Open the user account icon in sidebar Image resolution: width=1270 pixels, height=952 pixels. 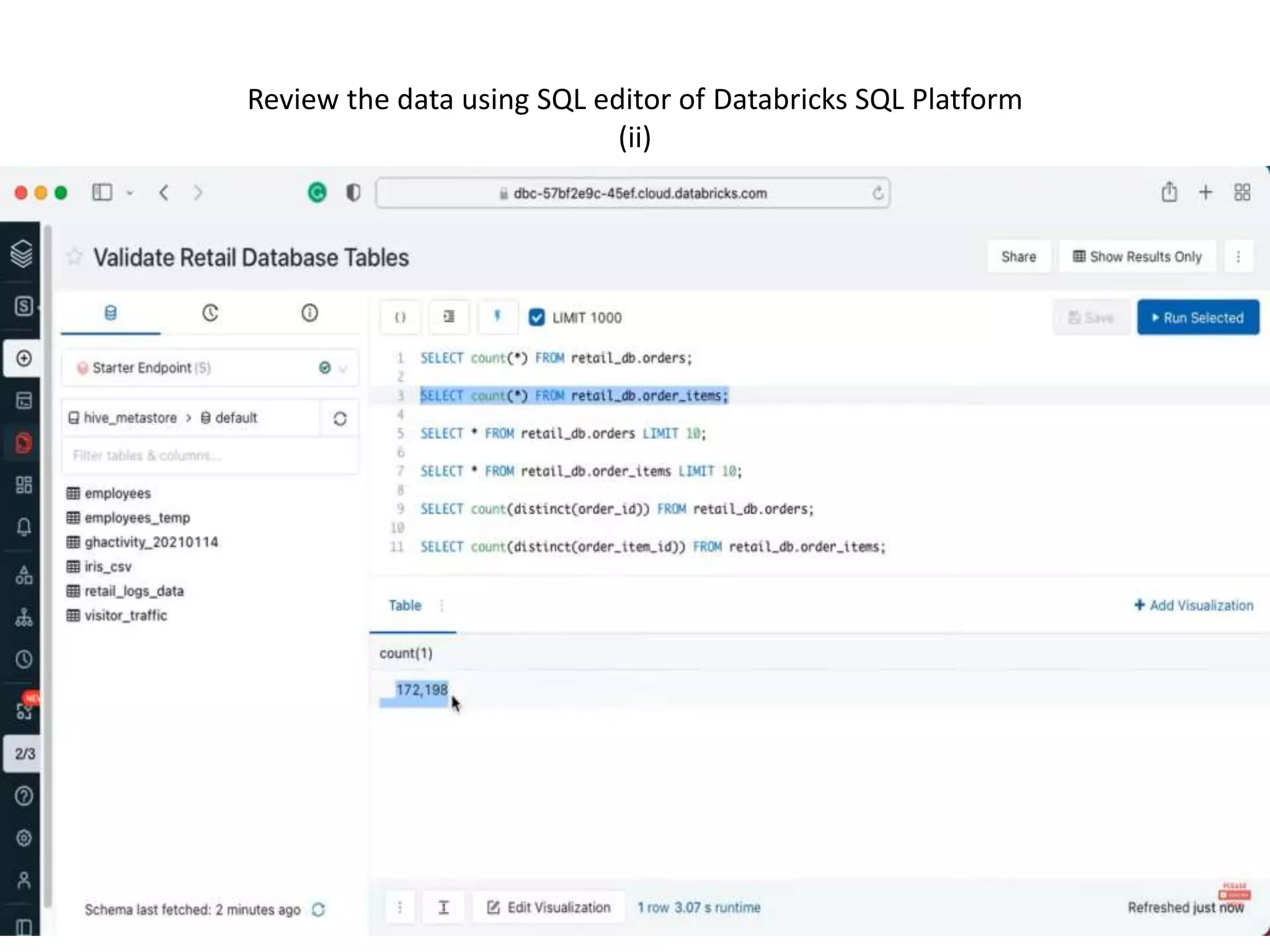point(24,880)
